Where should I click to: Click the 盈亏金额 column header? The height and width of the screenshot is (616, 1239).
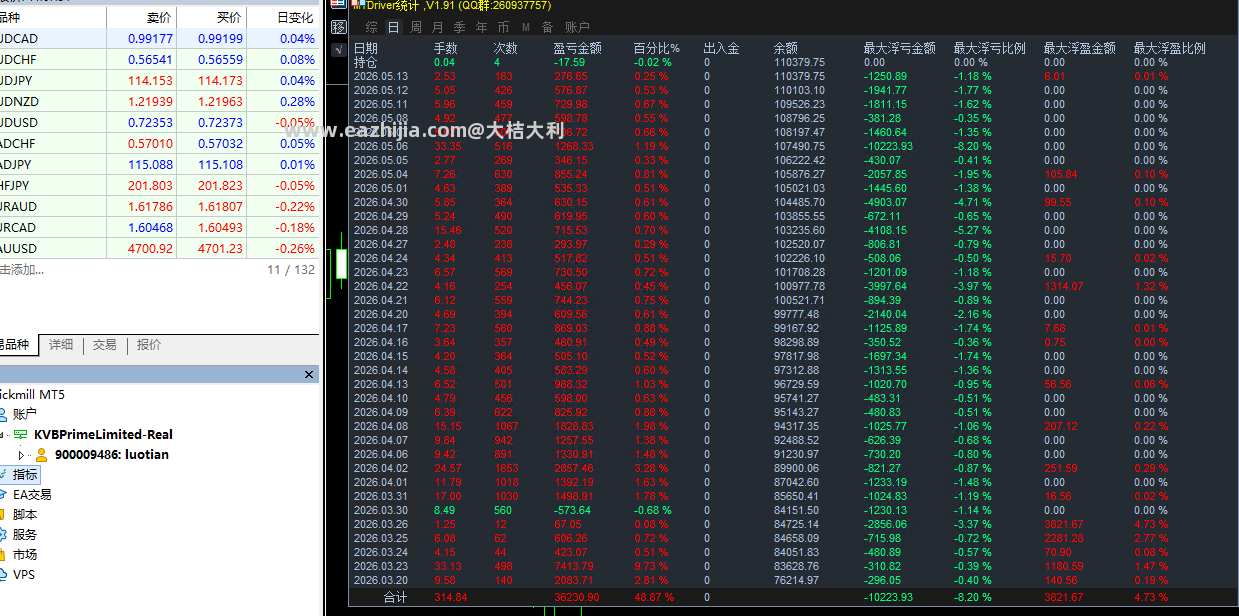point(578,48)
